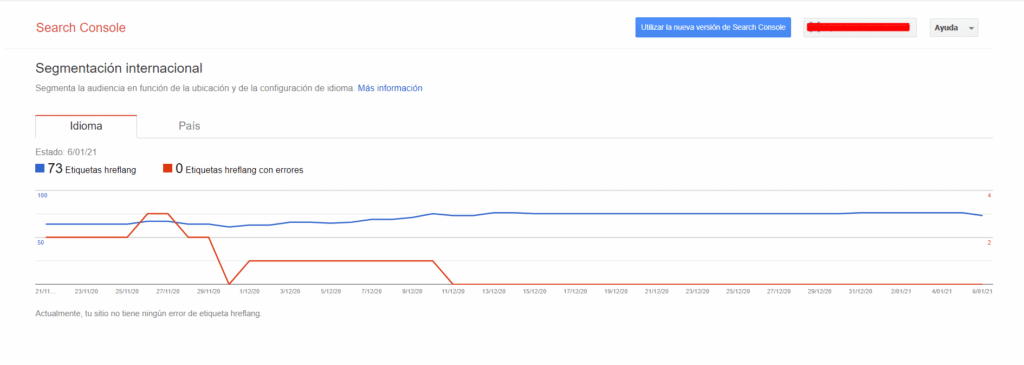Switch to the País tab
This screenshot has height=365, width=1024.
point(189,126)
